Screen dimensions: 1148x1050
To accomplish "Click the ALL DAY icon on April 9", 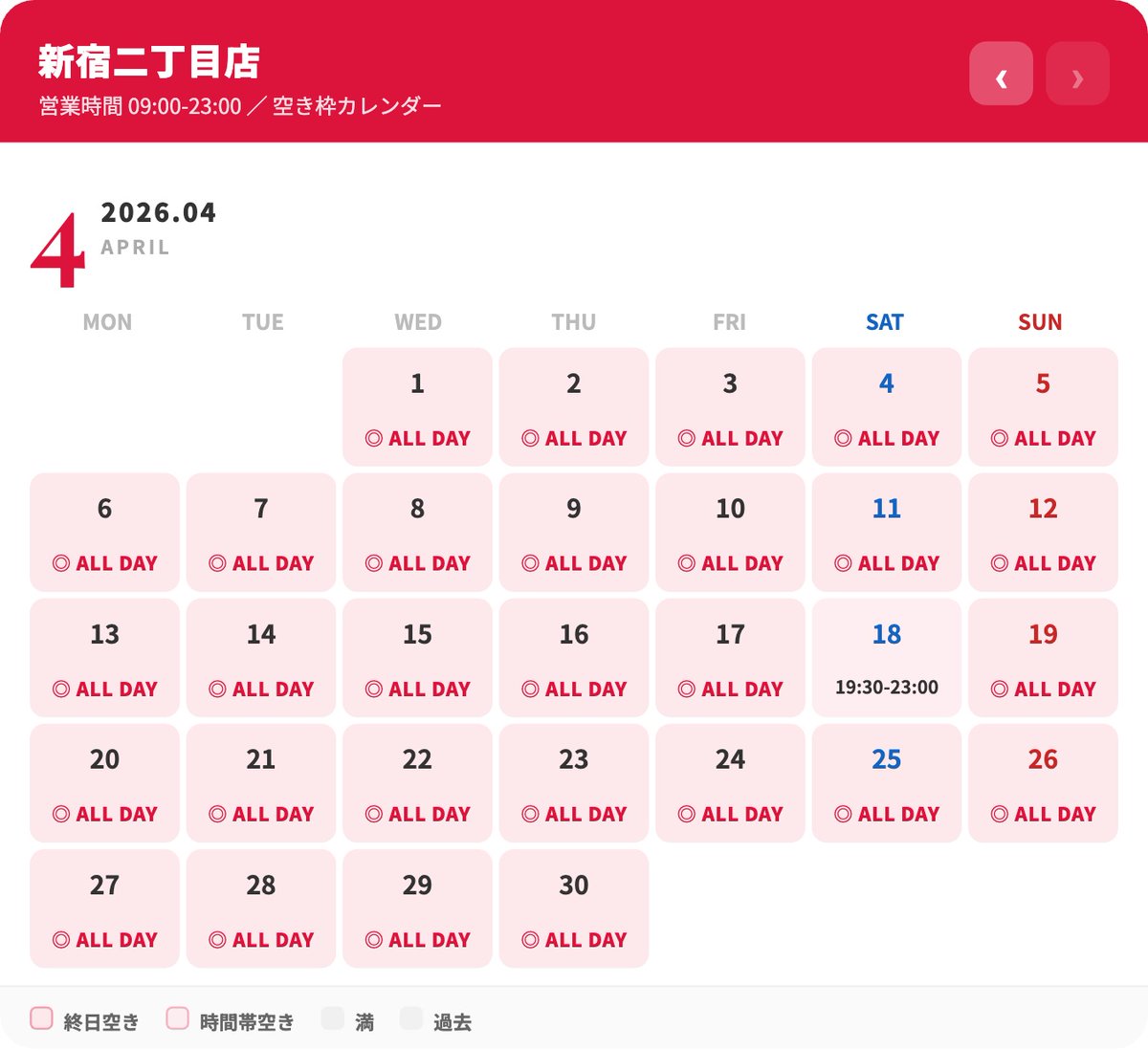I will pyautogui.click(x=530, y=563).
